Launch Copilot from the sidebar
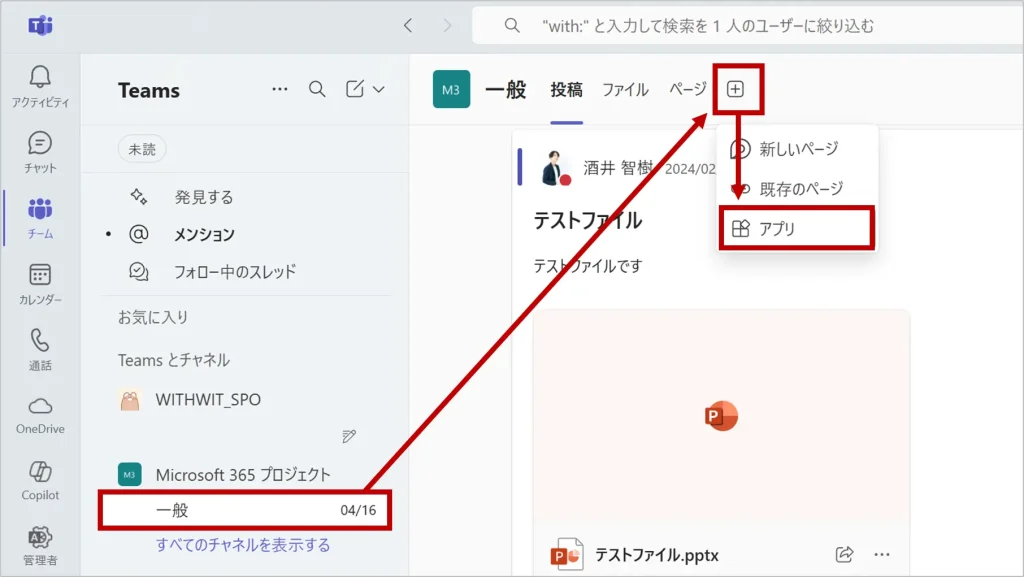 [x=40, y=481]
